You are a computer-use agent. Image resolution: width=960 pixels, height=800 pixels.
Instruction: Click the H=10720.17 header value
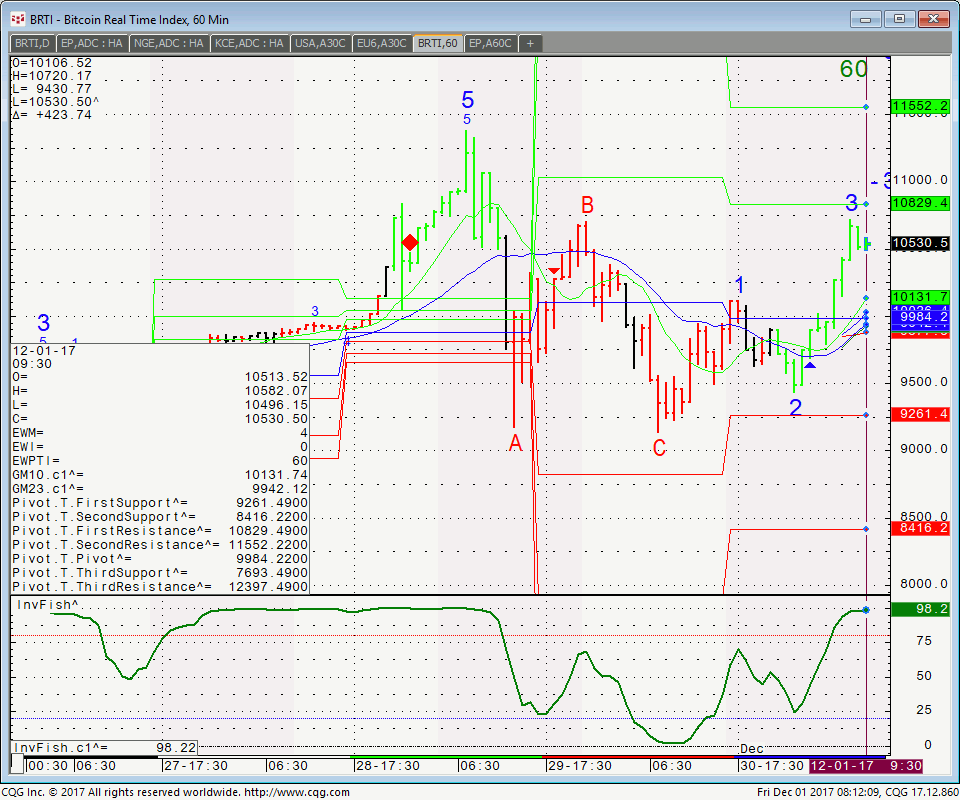pos(52,76)
